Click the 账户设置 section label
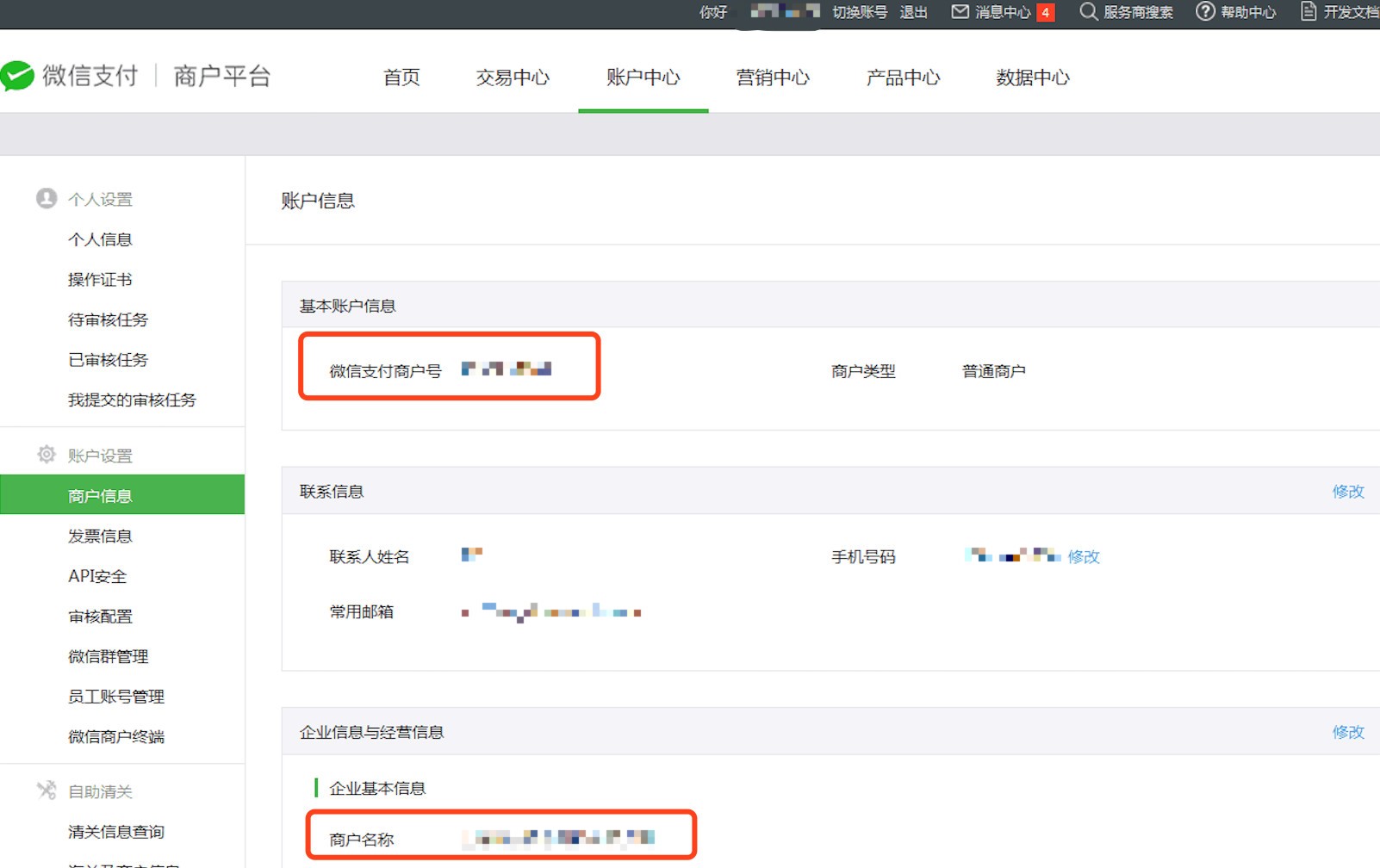Screen dimensions: 1380x868 point(100,456)
